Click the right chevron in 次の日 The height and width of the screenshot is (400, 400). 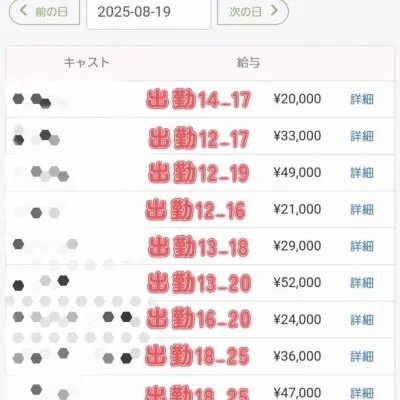274,11
